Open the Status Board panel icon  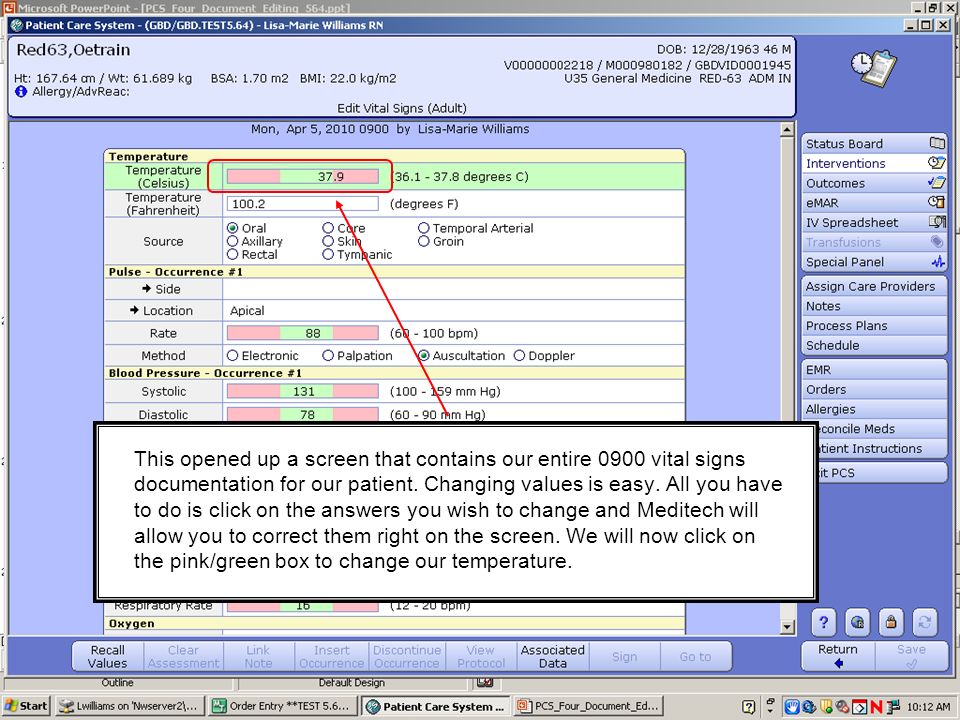[937, 143]
